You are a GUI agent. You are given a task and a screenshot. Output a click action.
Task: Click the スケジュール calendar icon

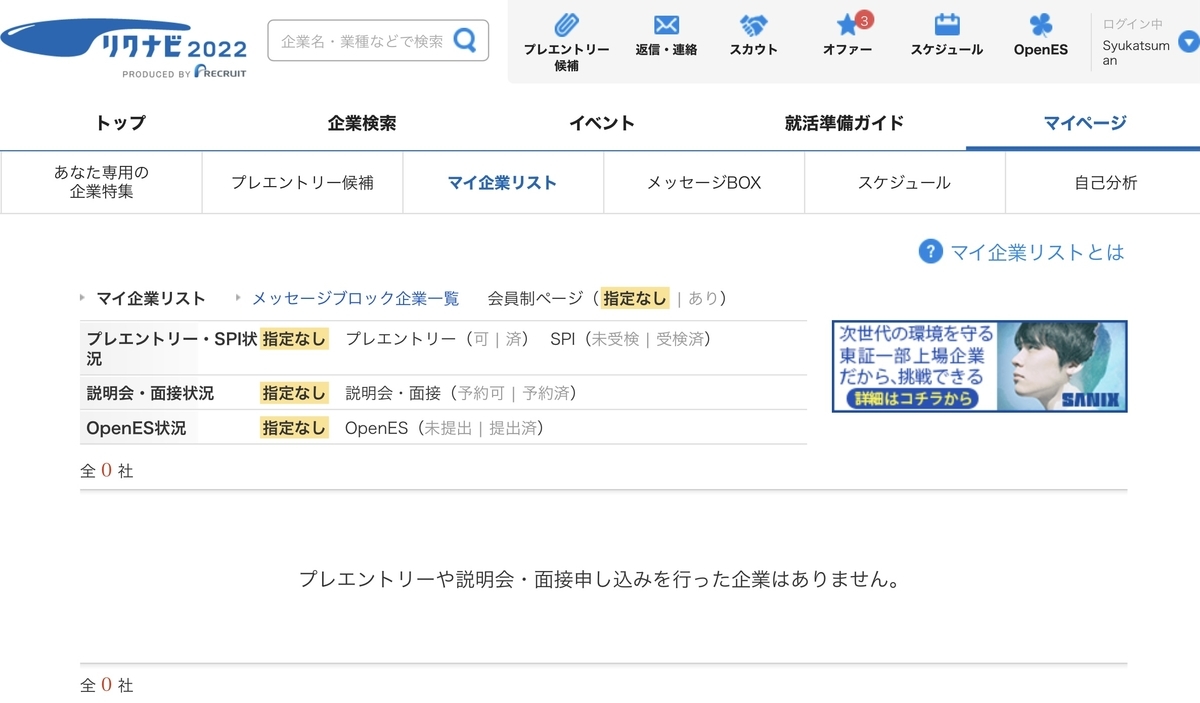click(946, 24)
